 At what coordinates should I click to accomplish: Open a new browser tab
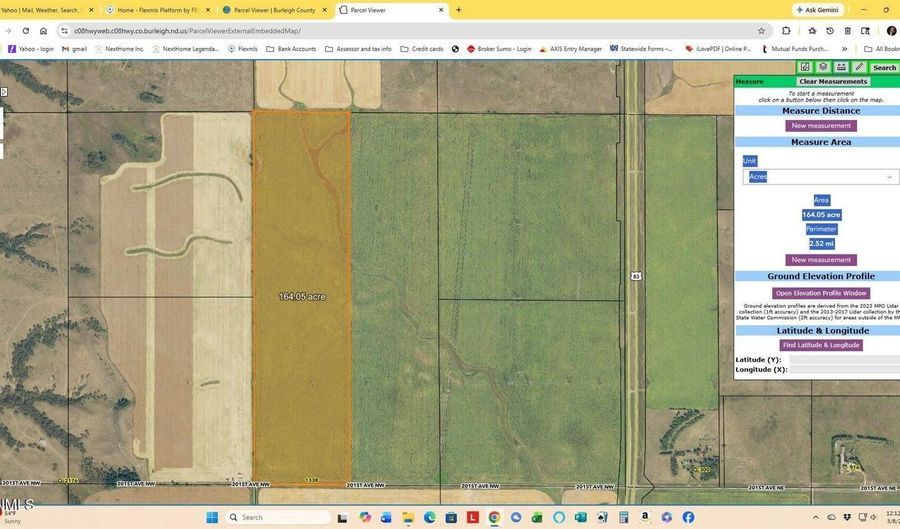point(458,10)
